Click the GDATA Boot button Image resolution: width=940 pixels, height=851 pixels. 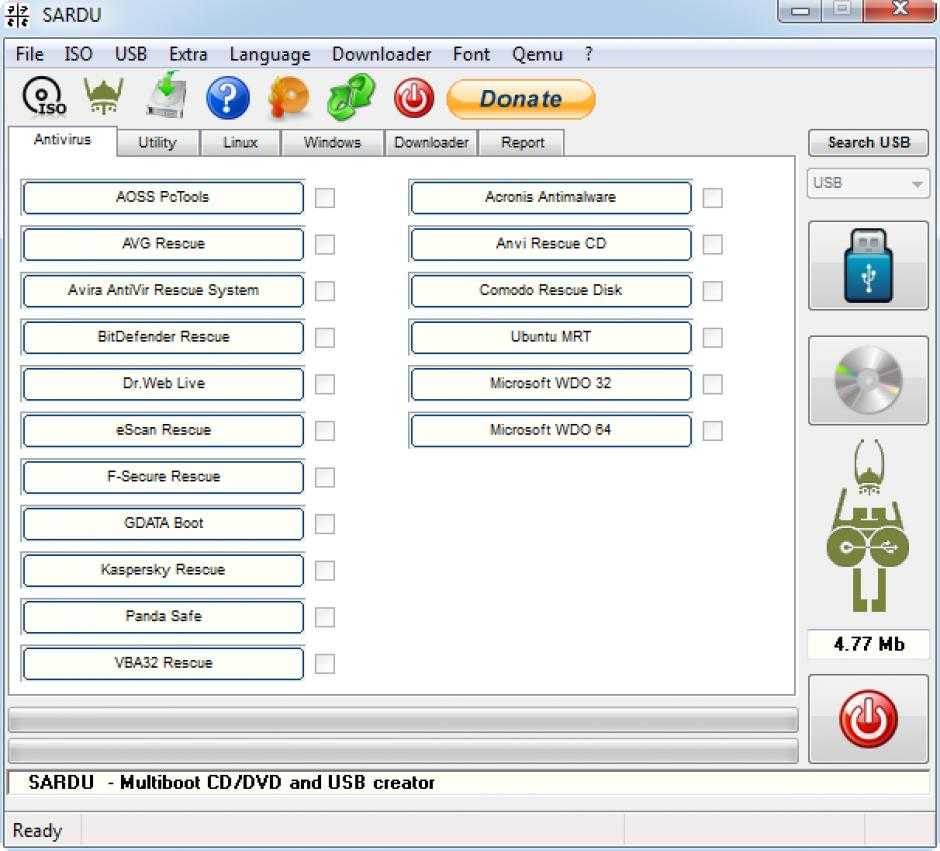coord(163,523)
